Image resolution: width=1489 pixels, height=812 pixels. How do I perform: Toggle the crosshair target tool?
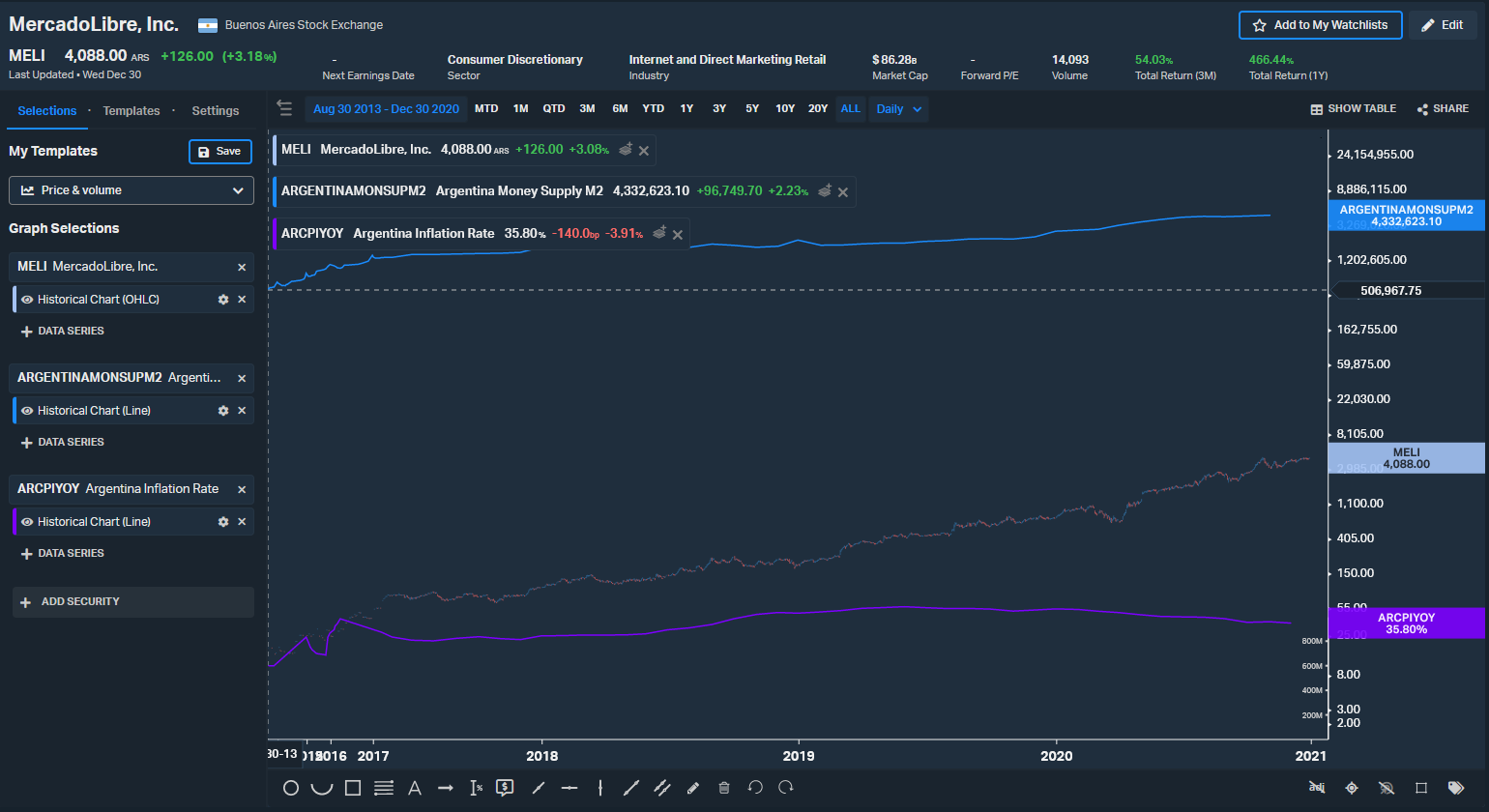coord(1352,788)
